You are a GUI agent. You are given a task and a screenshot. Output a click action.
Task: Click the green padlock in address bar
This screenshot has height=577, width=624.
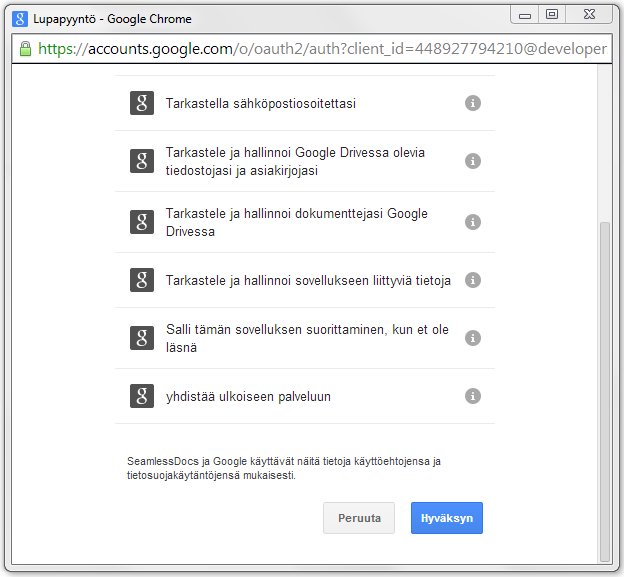coord(25,49)
